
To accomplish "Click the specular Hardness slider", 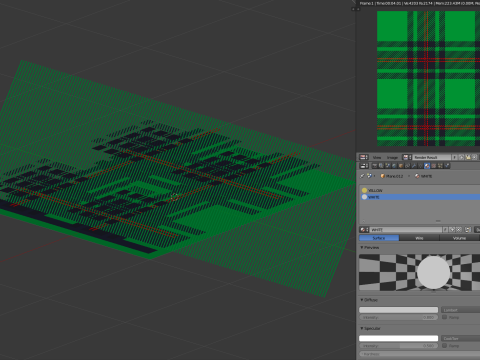I will tap(420, 354).
